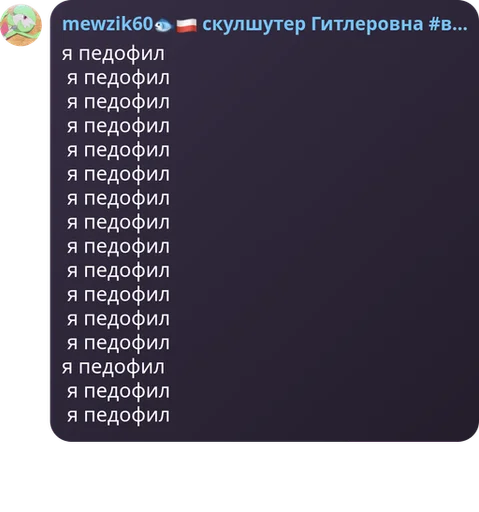Click the last line of the message
The width and height of the screenshot is (479, 512).
pos(118,416)
